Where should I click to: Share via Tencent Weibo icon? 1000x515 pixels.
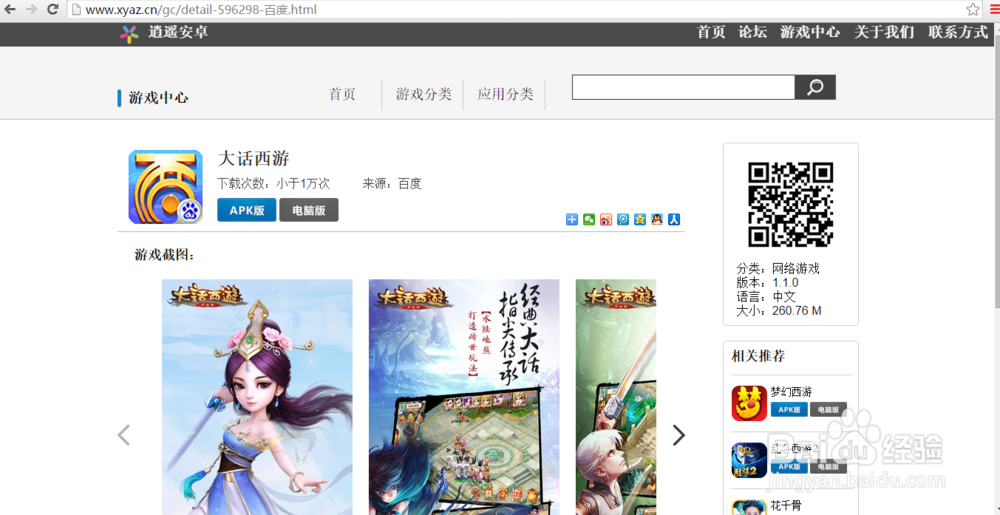tap(623, 219)
